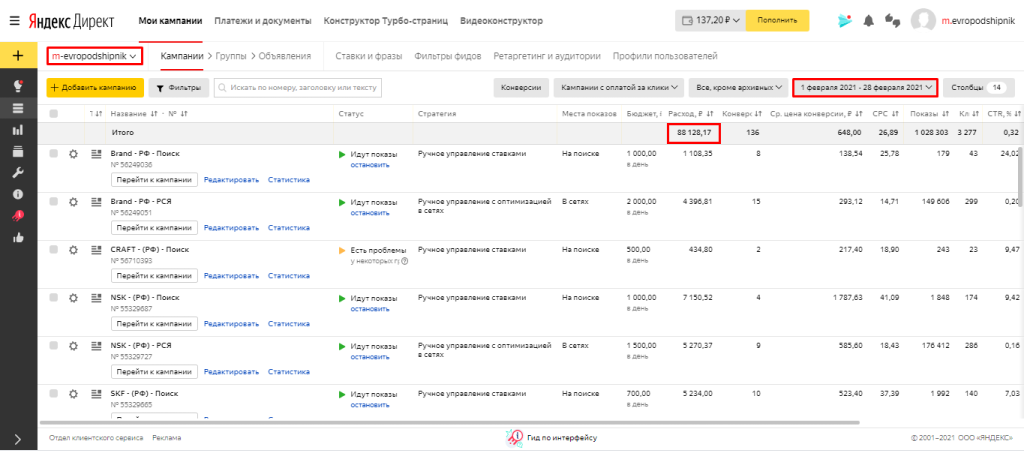This screenshot has width=1024, height=453.
Task: Click the paper plane news icon
Action: pyautogui.click(x=845, y=20)
